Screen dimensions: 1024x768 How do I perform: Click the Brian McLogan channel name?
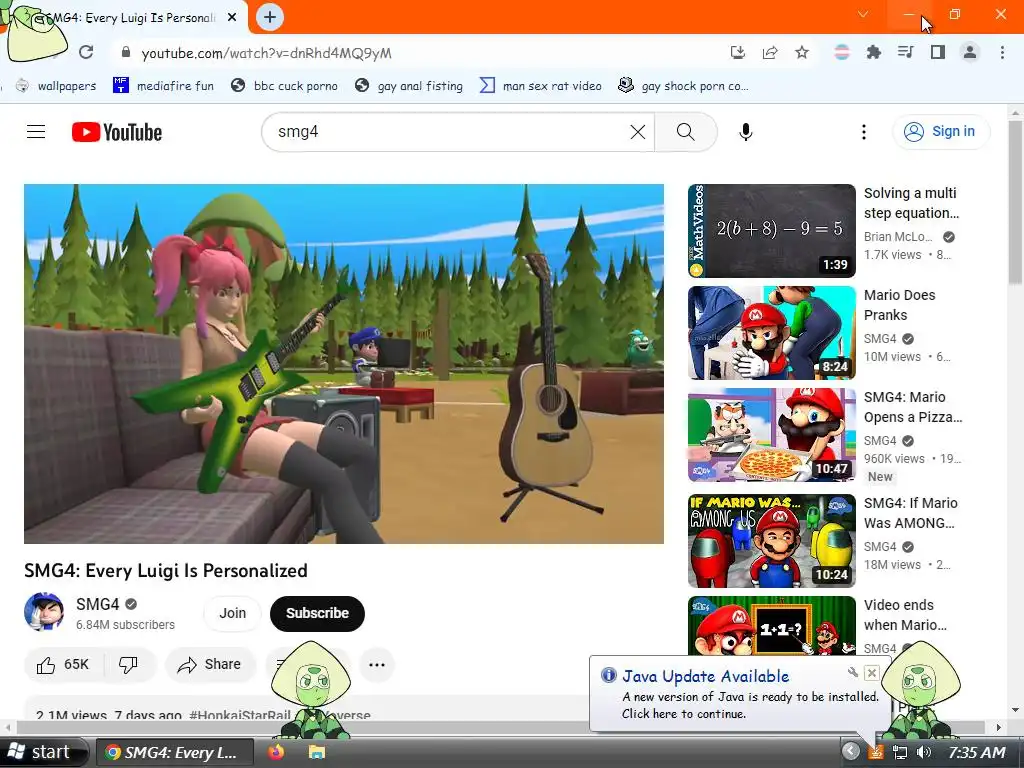click(x=898, y=236)
